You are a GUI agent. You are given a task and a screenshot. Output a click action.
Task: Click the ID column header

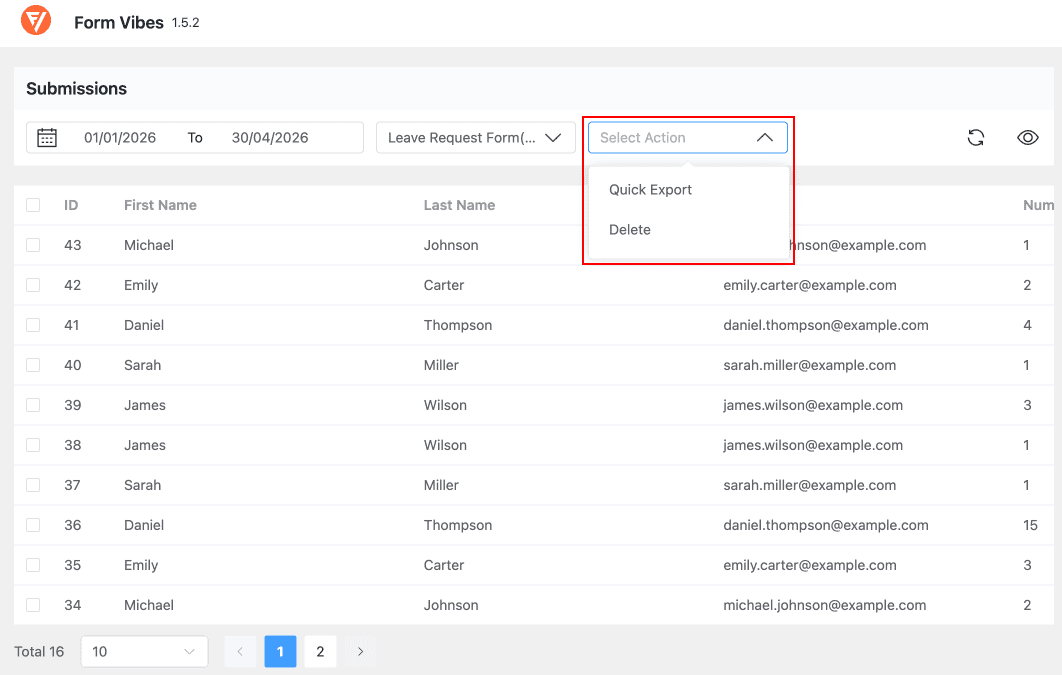coord(71,205)
